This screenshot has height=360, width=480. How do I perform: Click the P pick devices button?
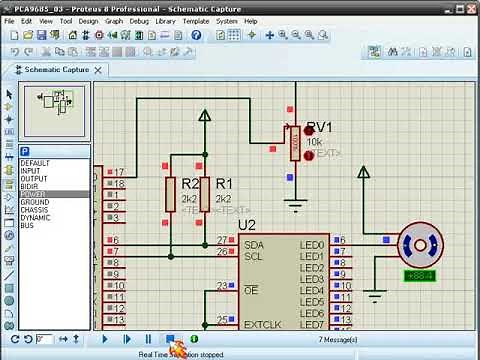coord(25,152)
